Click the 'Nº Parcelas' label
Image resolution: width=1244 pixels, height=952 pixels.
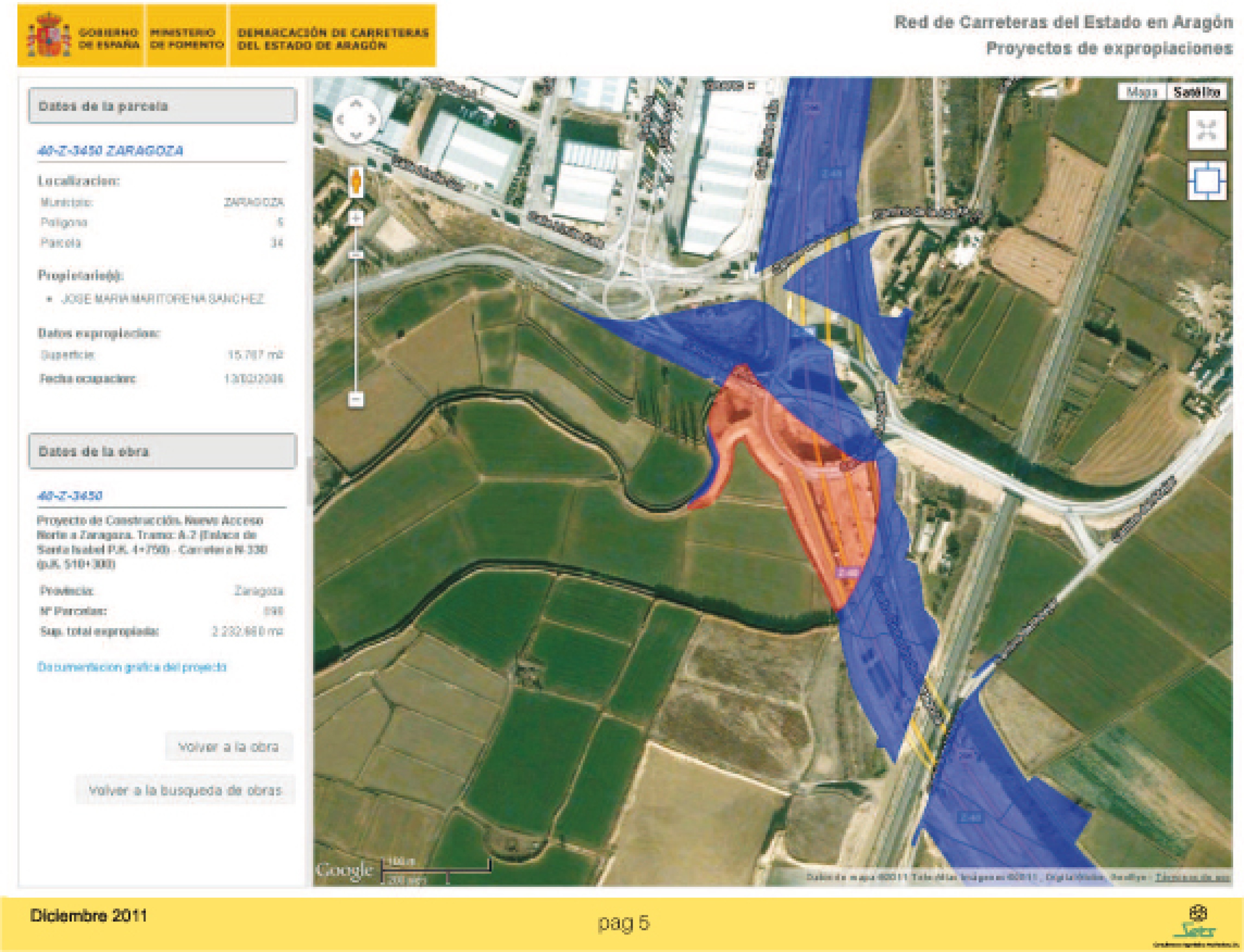(73, 611)
